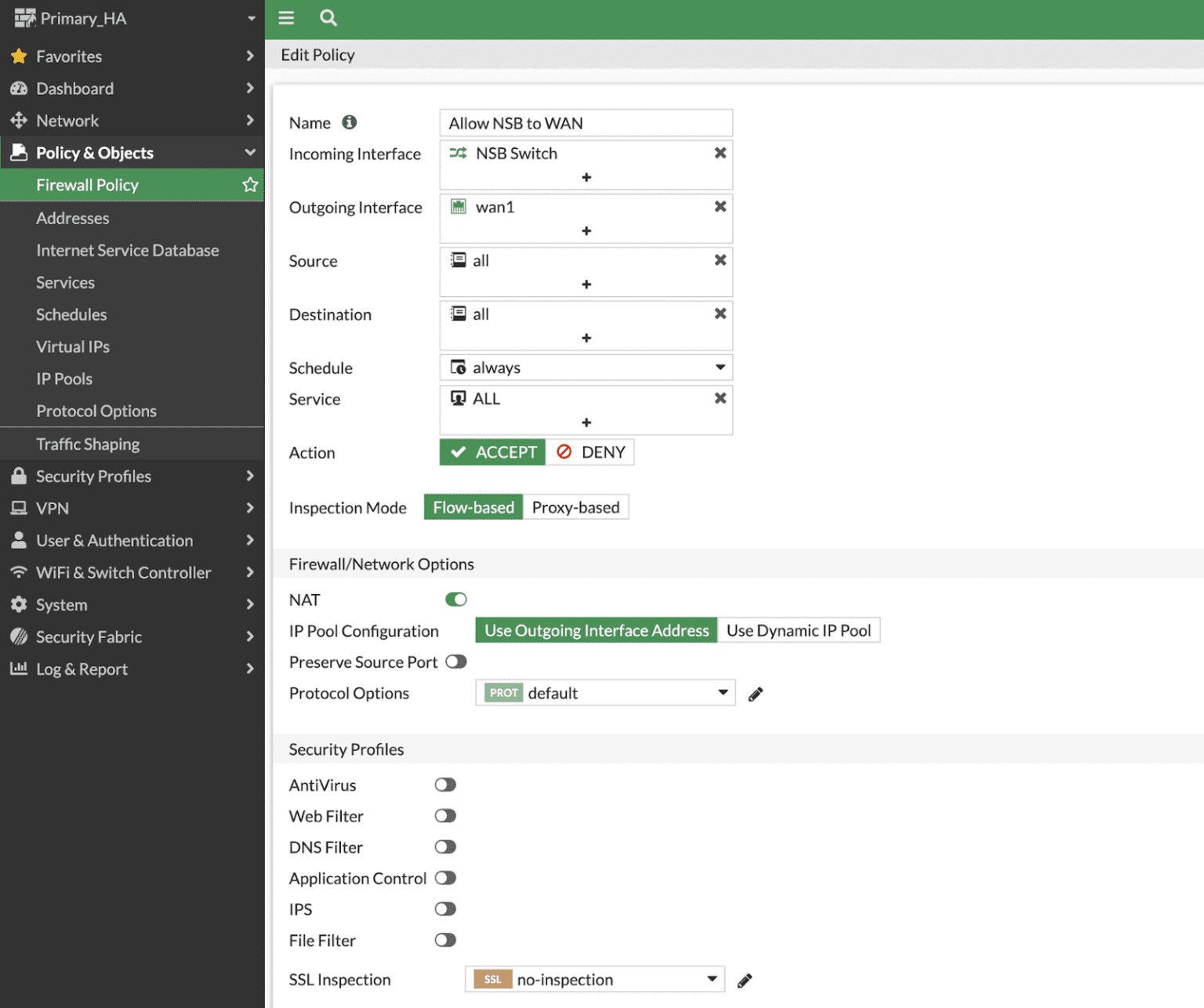Navigate to Internet Service Database

pyautogui.click(x=127, y=250)
